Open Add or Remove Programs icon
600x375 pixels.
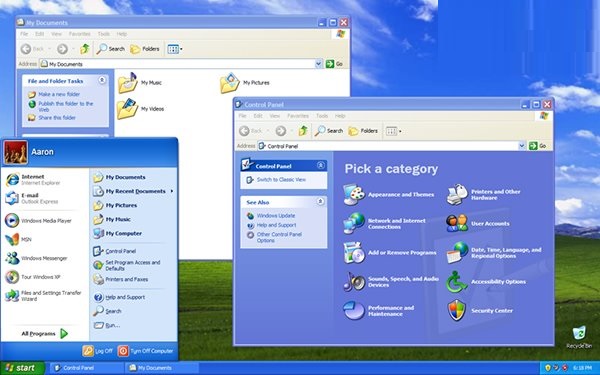354,253
